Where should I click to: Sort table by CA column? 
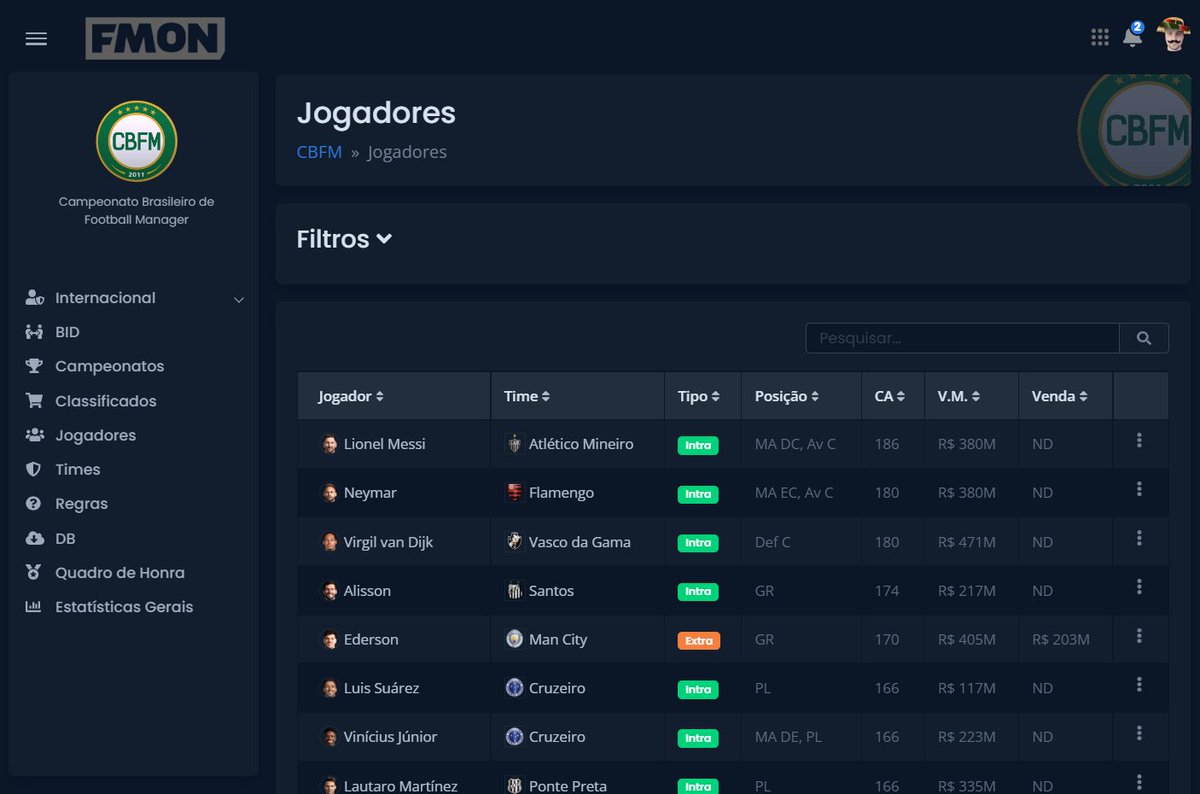click(889, 396)
